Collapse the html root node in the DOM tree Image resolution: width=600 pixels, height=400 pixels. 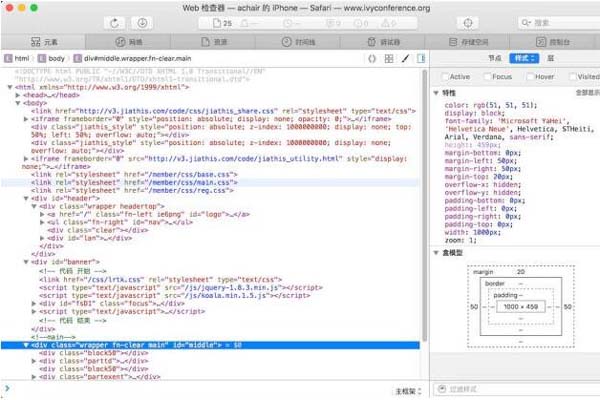[x=10, y=87]
